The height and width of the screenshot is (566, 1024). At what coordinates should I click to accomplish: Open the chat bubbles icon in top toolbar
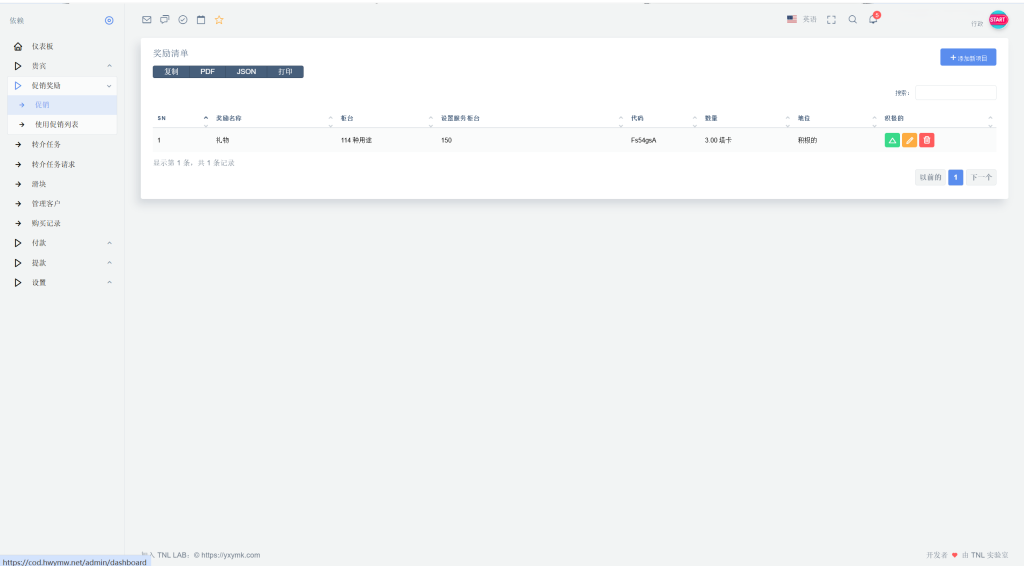pyautogui.click(x=165, y=20)
